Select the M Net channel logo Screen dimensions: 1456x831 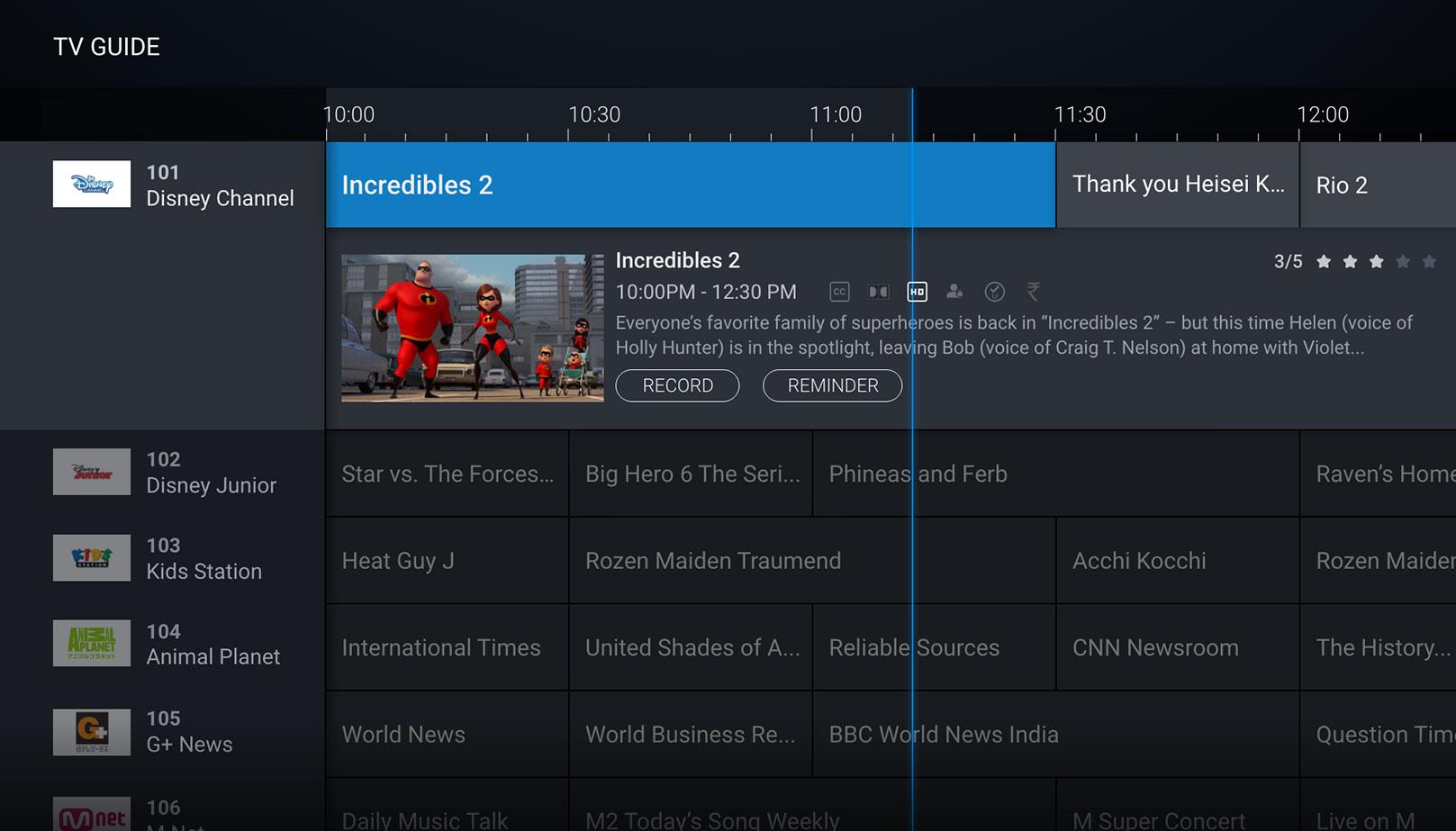tap(92, 814)
